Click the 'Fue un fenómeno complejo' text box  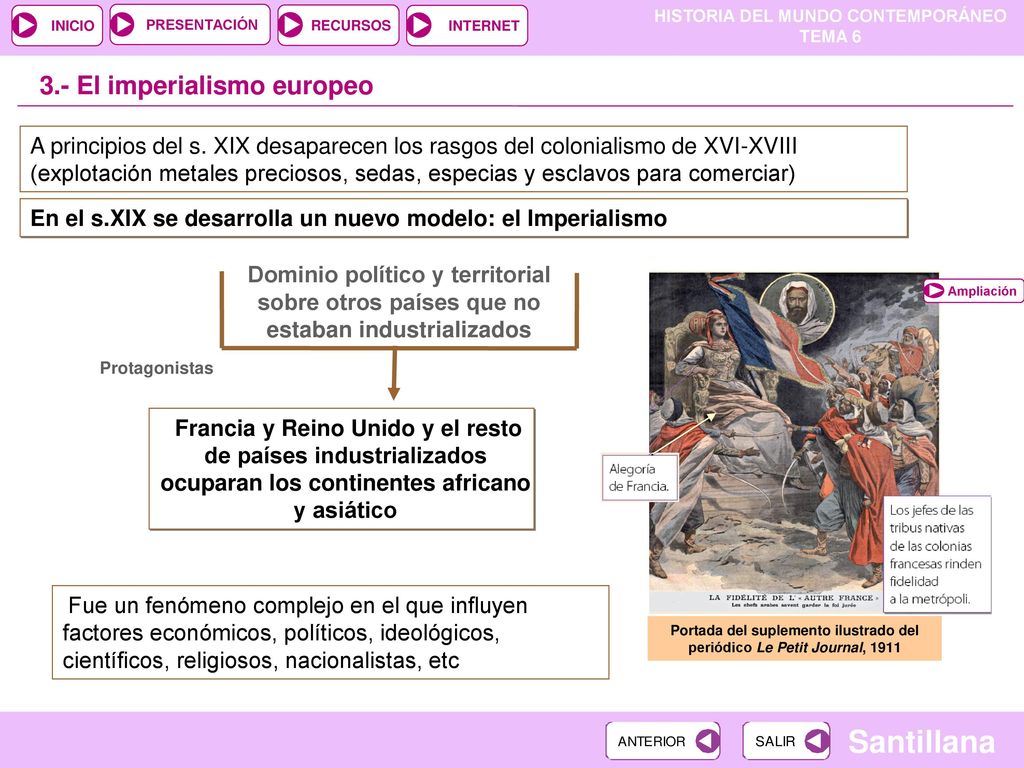coord(330,632)
